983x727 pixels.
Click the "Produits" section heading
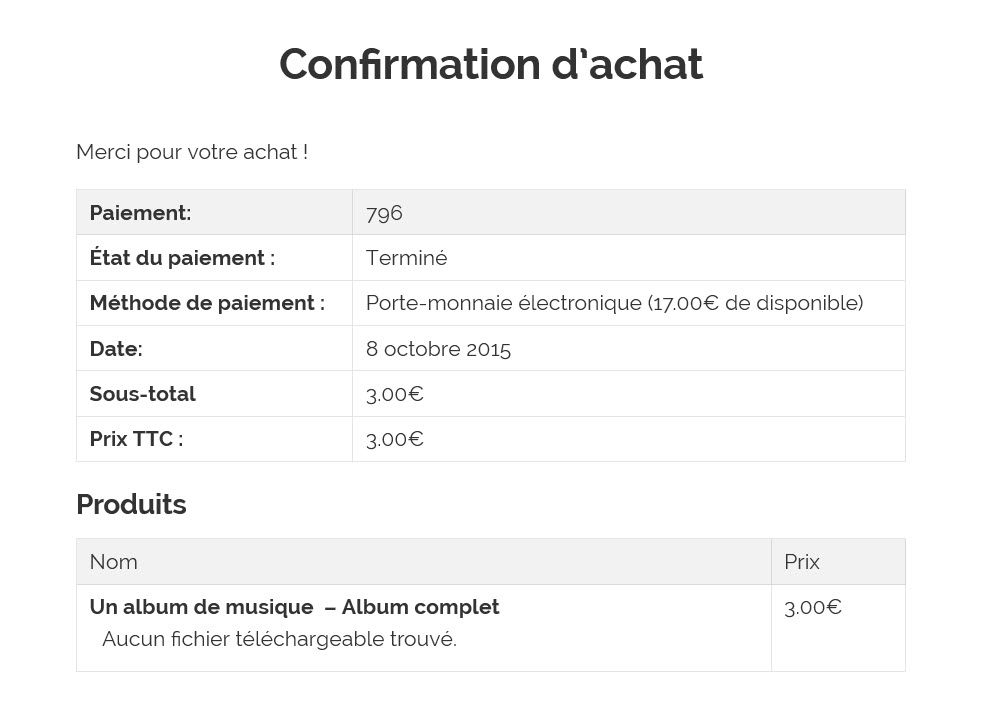tap(131, 505)
